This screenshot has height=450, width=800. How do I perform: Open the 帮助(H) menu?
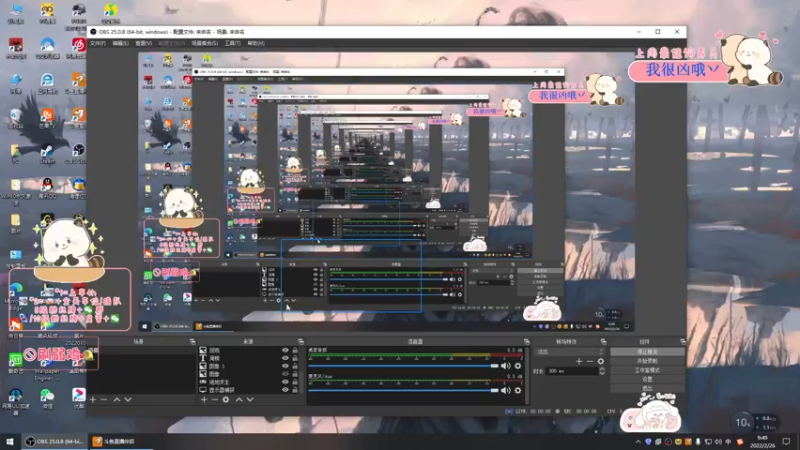256,43
